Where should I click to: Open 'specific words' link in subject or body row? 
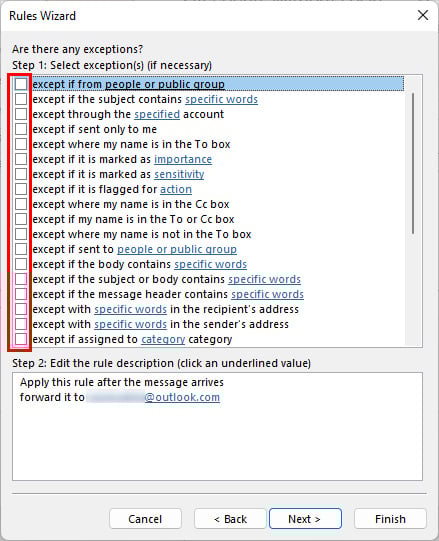point(264,279)
